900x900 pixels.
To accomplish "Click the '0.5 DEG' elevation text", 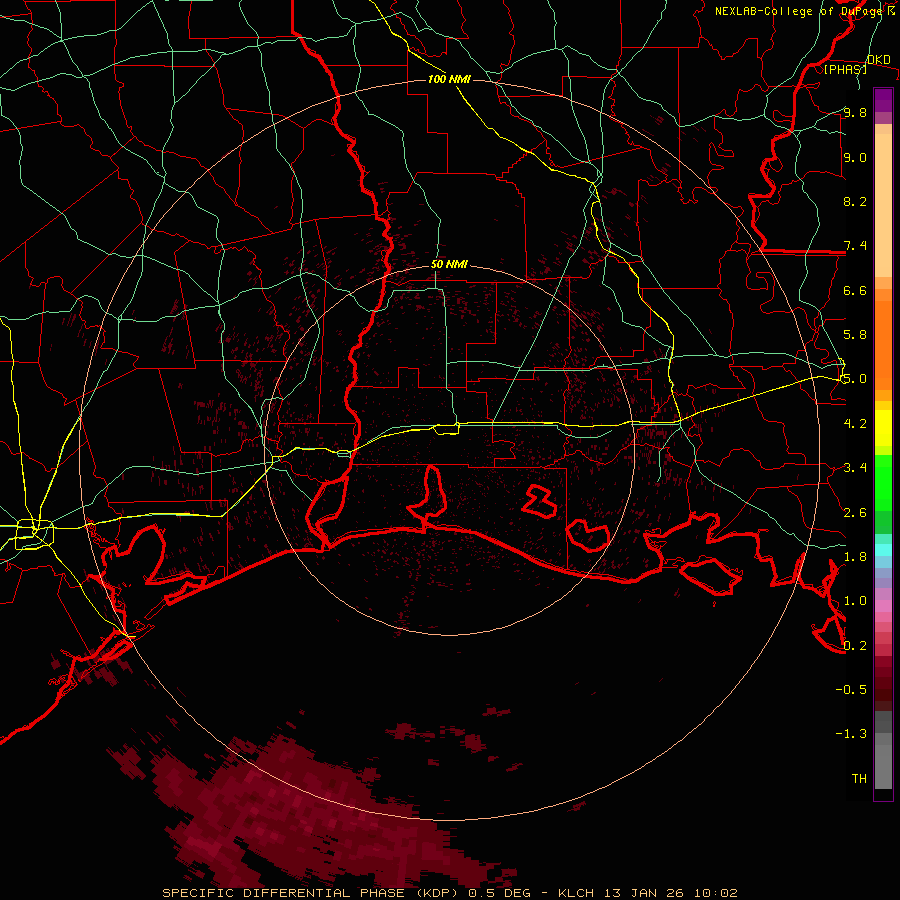I will (x=501, y=893).
